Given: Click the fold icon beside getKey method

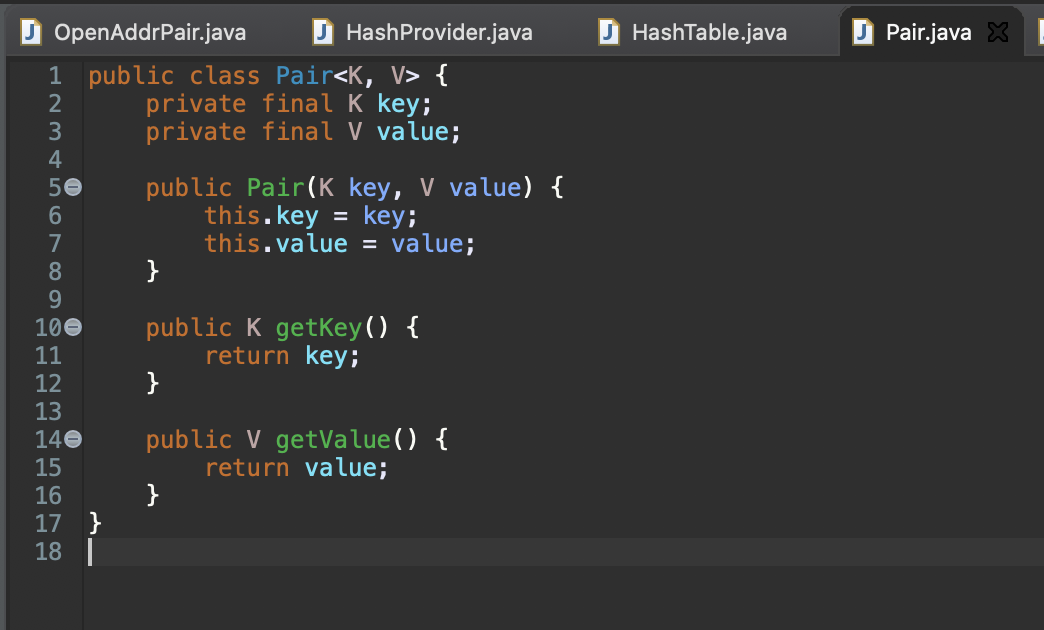Looking at the screenshot, I should [x=74, y=326].
